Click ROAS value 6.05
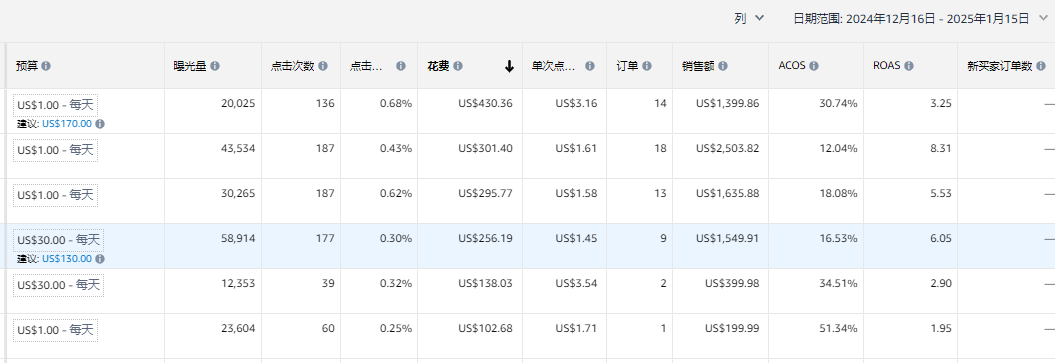 [x=941, y=239]
